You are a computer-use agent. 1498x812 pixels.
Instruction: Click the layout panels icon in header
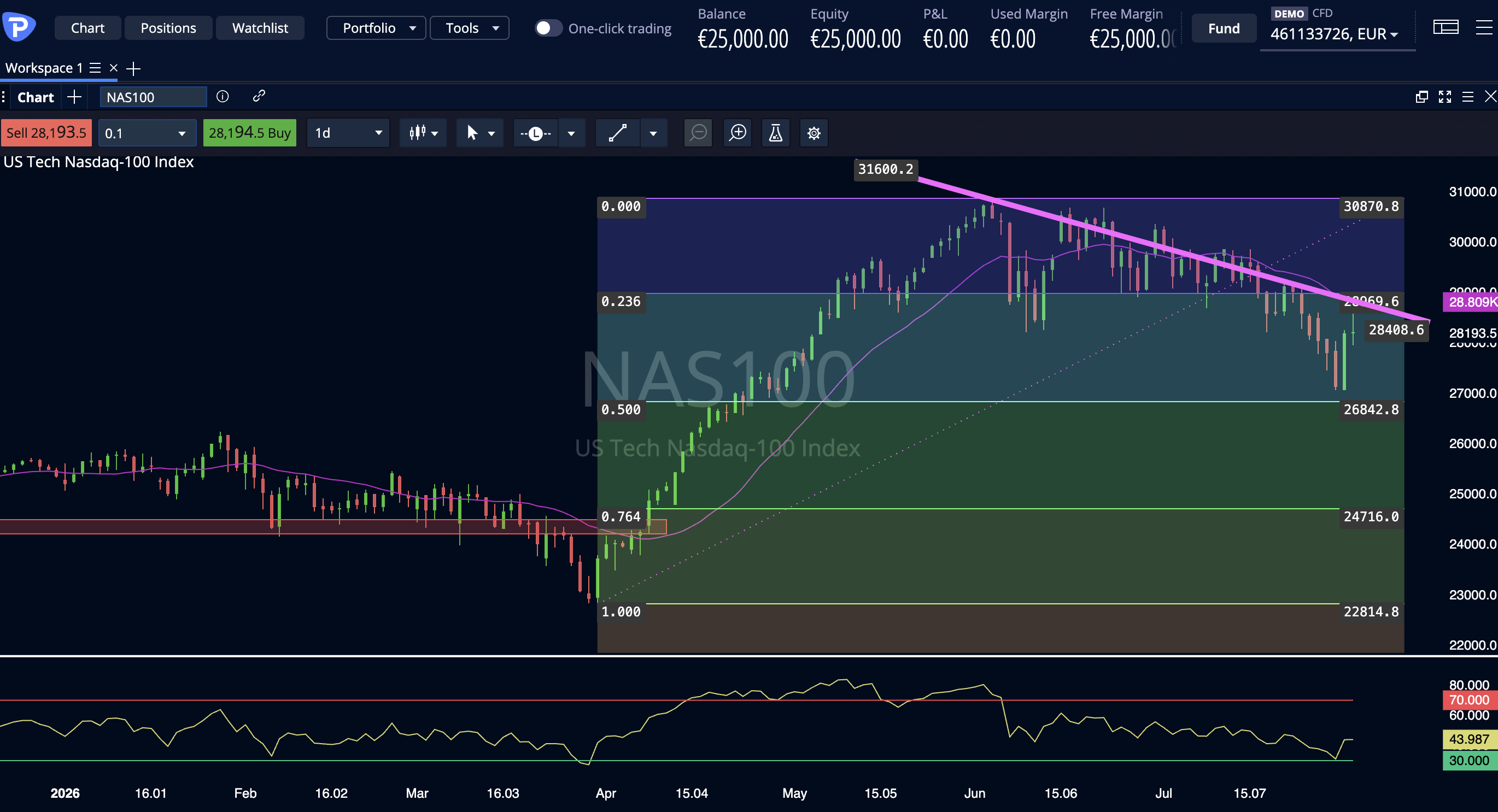click(1445, 27)
